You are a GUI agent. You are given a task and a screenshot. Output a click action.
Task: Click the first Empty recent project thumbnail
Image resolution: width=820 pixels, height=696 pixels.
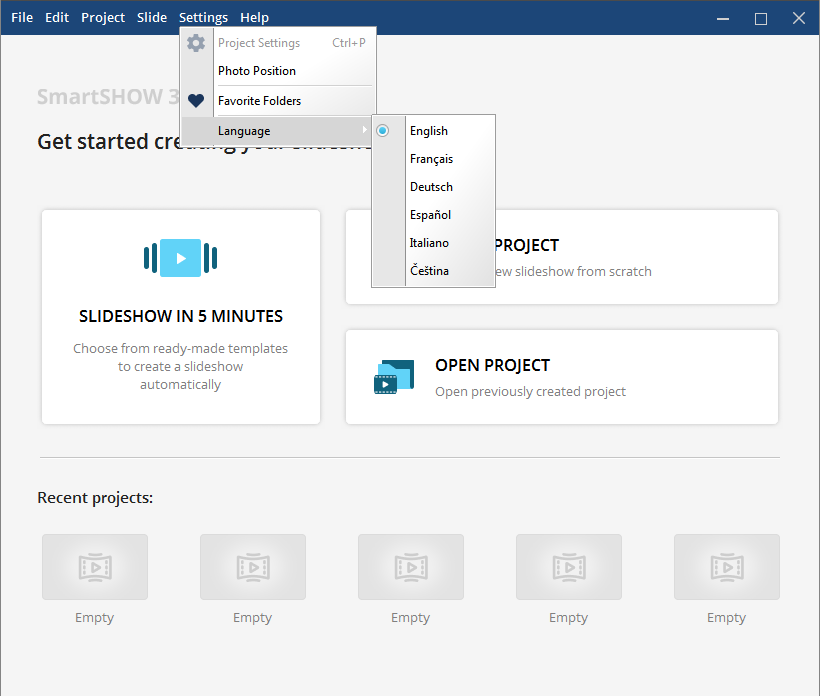95,567
